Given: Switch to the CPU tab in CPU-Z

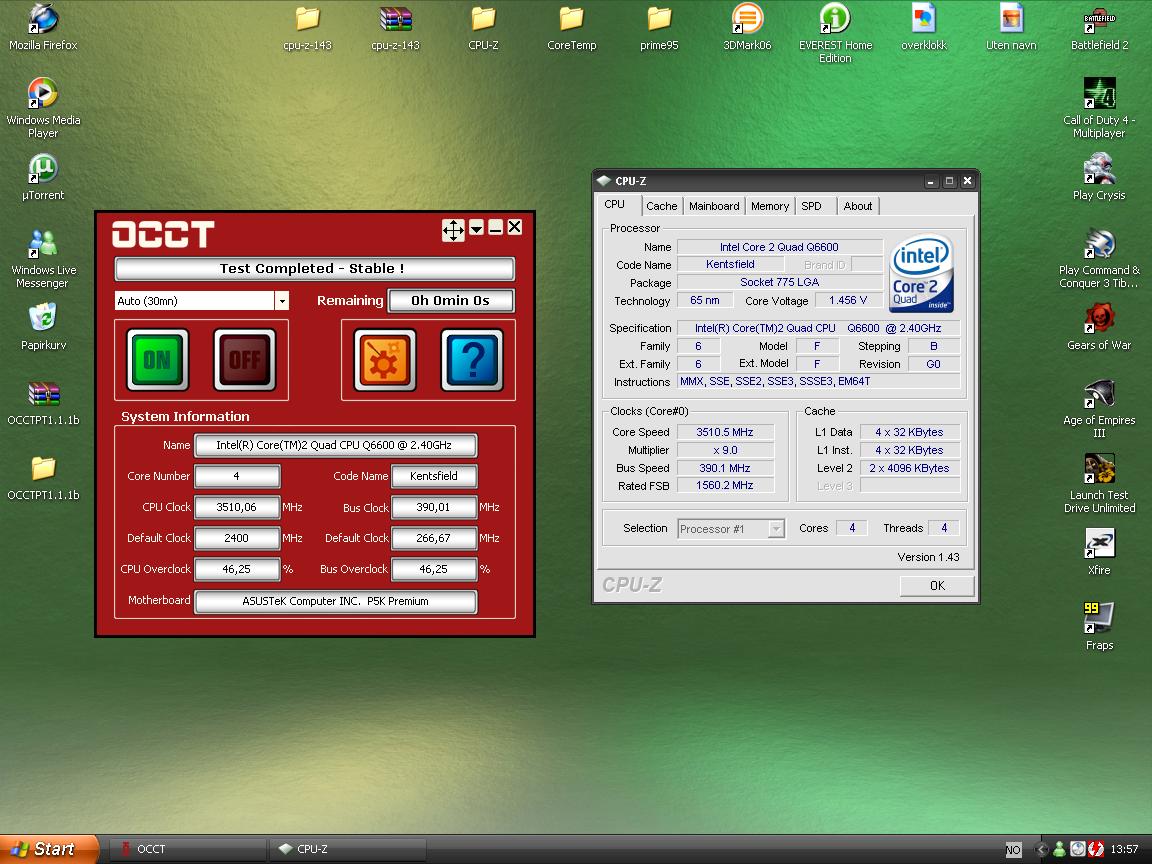Looking at the screenshot, I should (x=614, y=204).
